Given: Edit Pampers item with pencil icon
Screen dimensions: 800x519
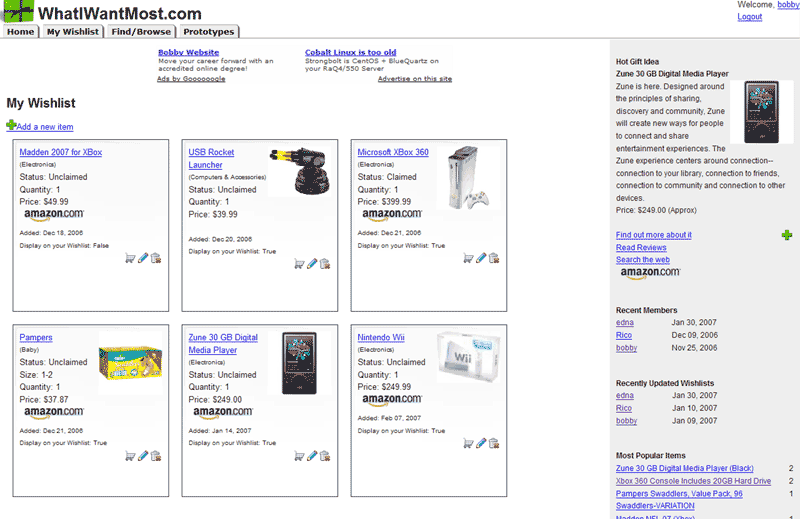Looking at the screenshot, I should (143, 456).
